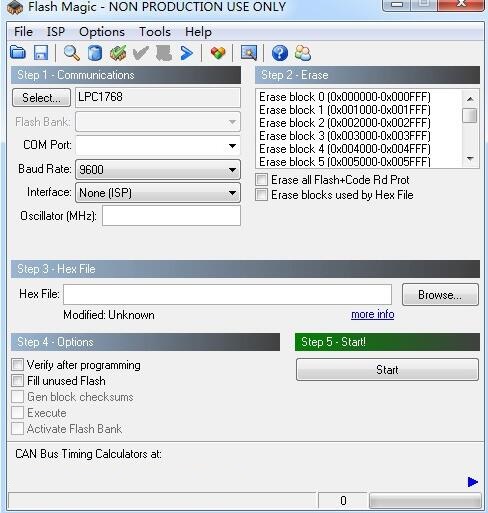
Task: Click the blue question mark help icon
Action: click(x=280, y=53)
